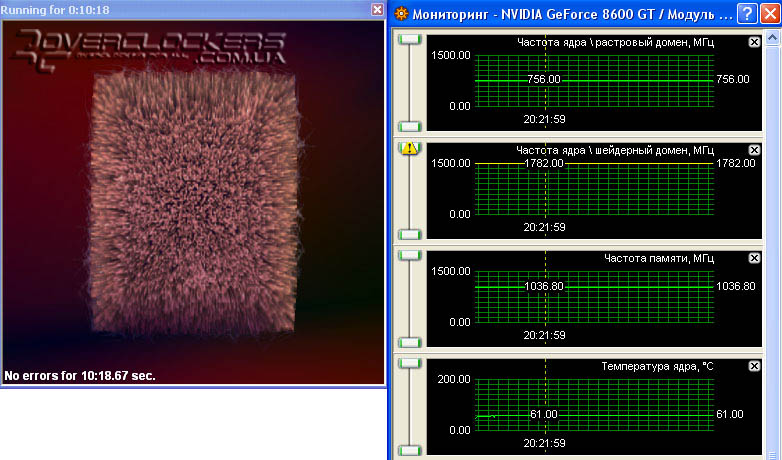The image size is (782, 460).
Task: Click the scroll-up arrow of monitoring scrollbar
Action: [773, 37]
